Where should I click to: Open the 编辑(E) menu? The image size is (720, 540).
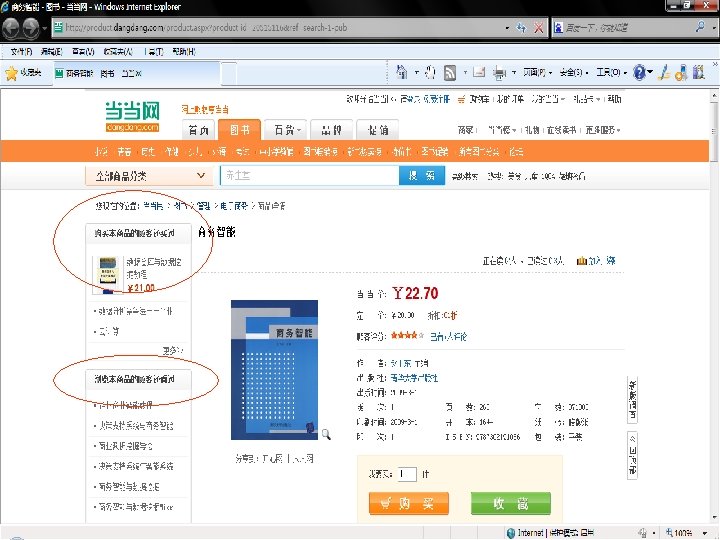point(51,51)
